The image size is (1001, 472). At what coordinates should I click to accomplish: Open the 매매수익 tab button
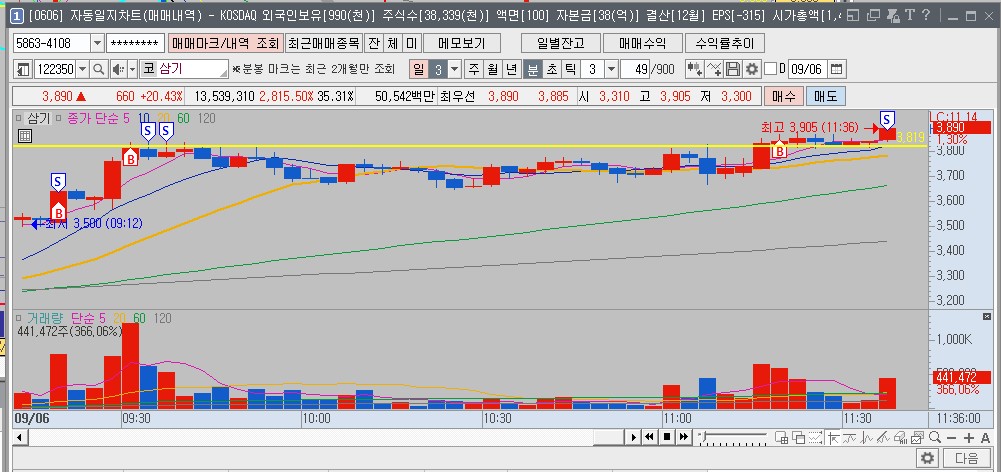tap(642, 43)
